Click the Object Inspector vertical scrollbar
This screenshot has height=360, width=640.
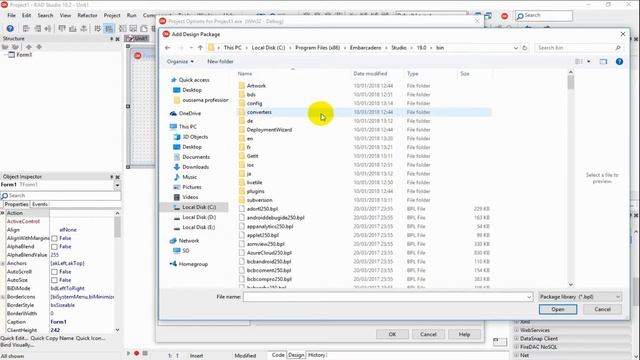click(118, 271)
